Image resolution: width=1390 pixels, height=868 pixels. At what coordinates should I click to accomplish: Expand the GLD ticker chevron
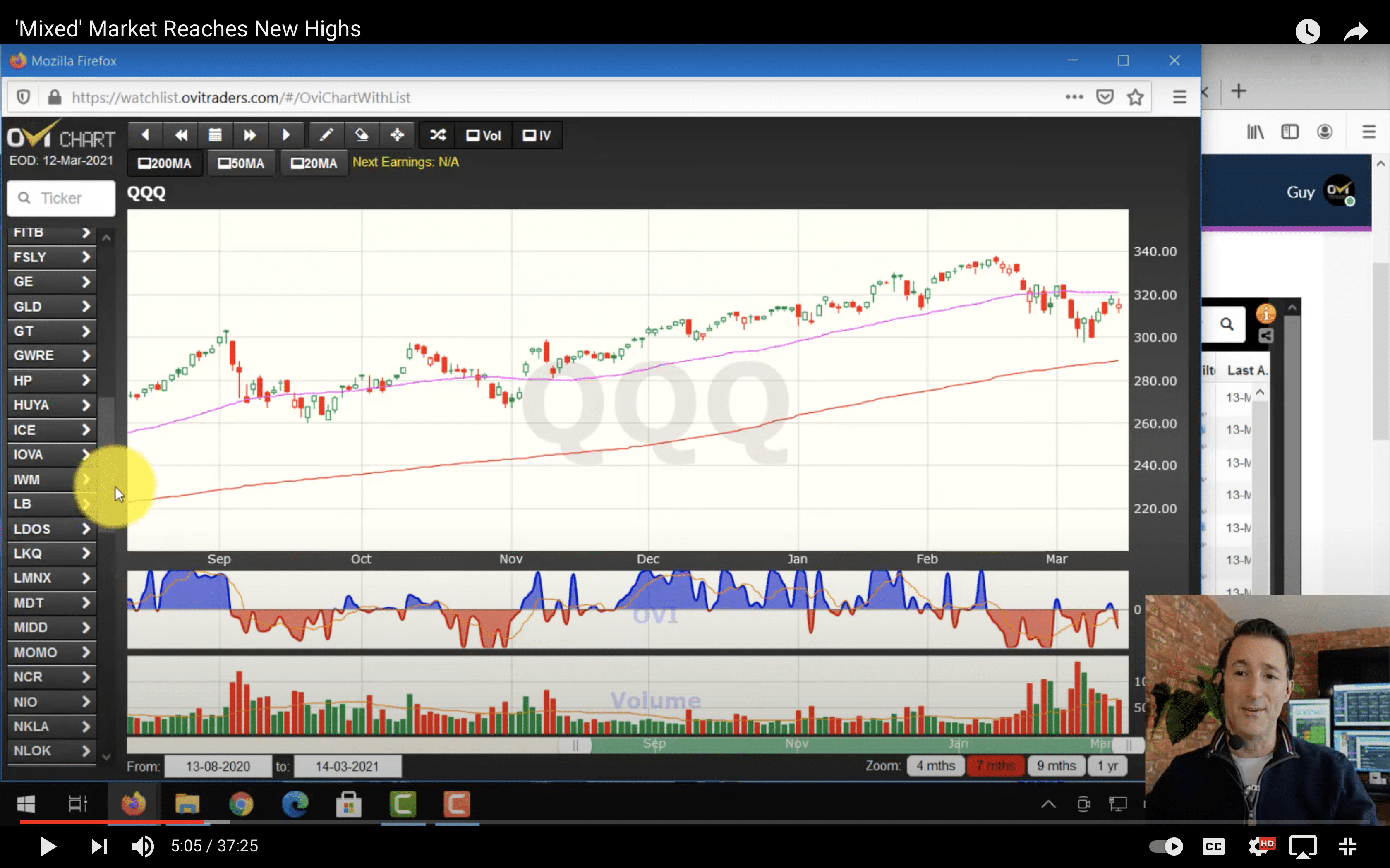pyautogui.click(x=86, y=306)
